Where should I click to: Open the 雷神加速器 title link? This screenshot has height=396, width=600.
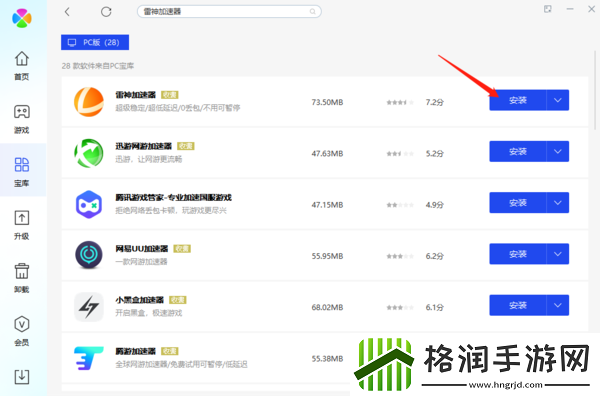pos(135,95)
